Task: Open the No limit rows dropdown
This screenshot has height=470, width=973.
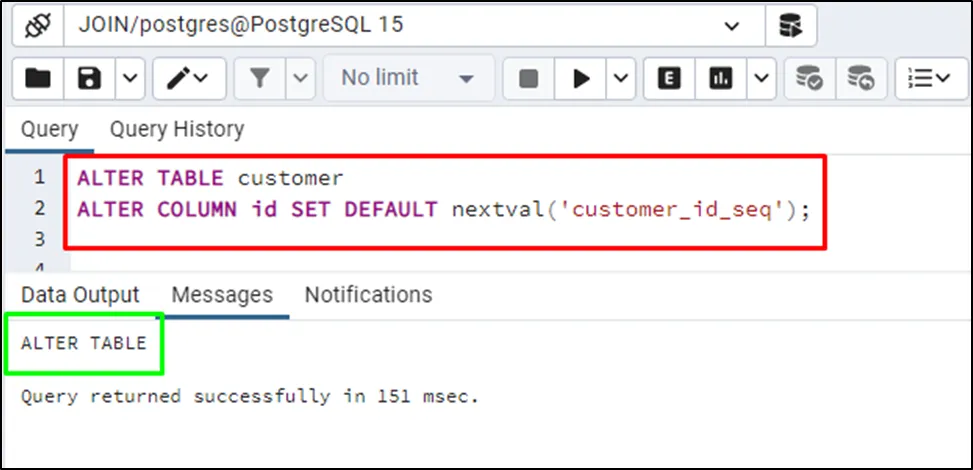Action: [407, 78]
